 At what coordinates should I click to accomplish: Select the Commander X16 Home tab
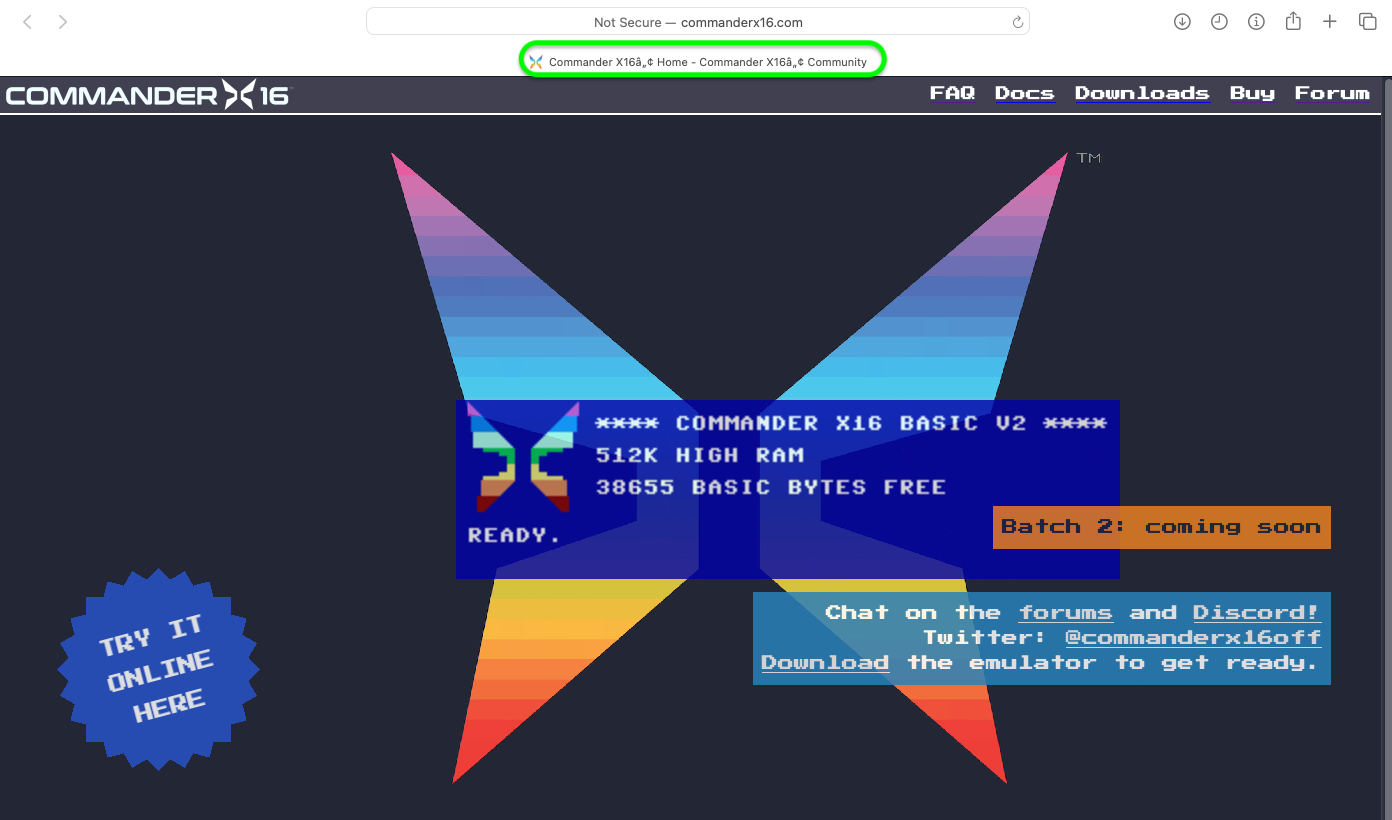(703, 62)
